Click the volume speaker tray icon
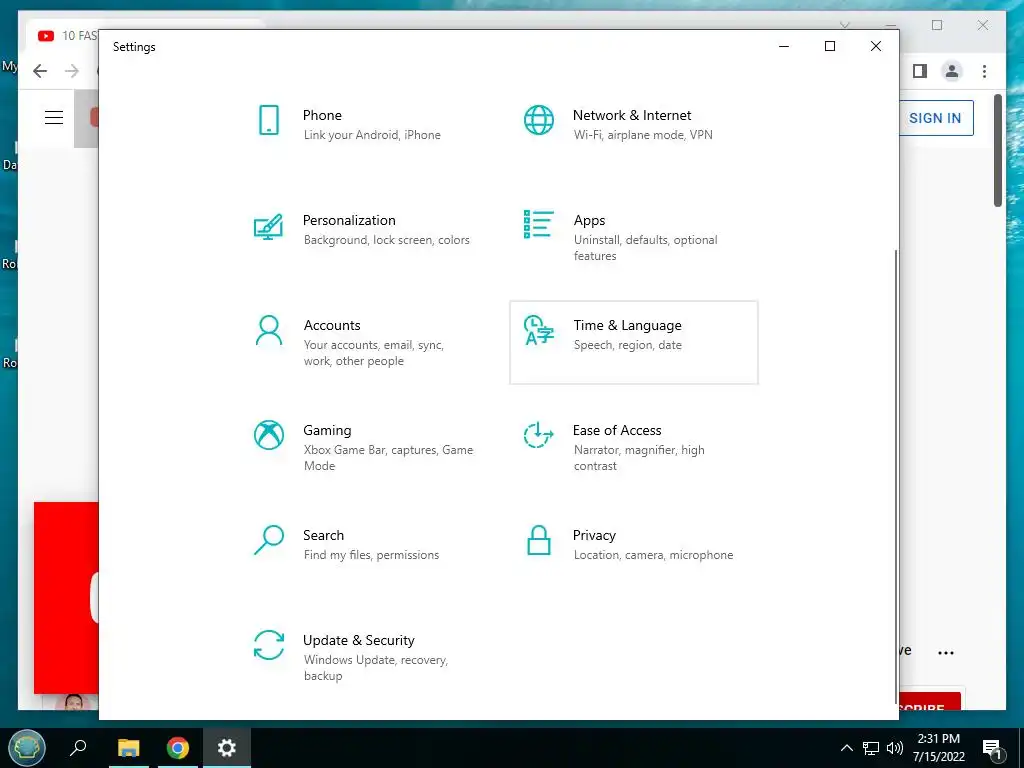Image resolution: width=1024 pixels, height=768 pixels. (x=895, y=748)
